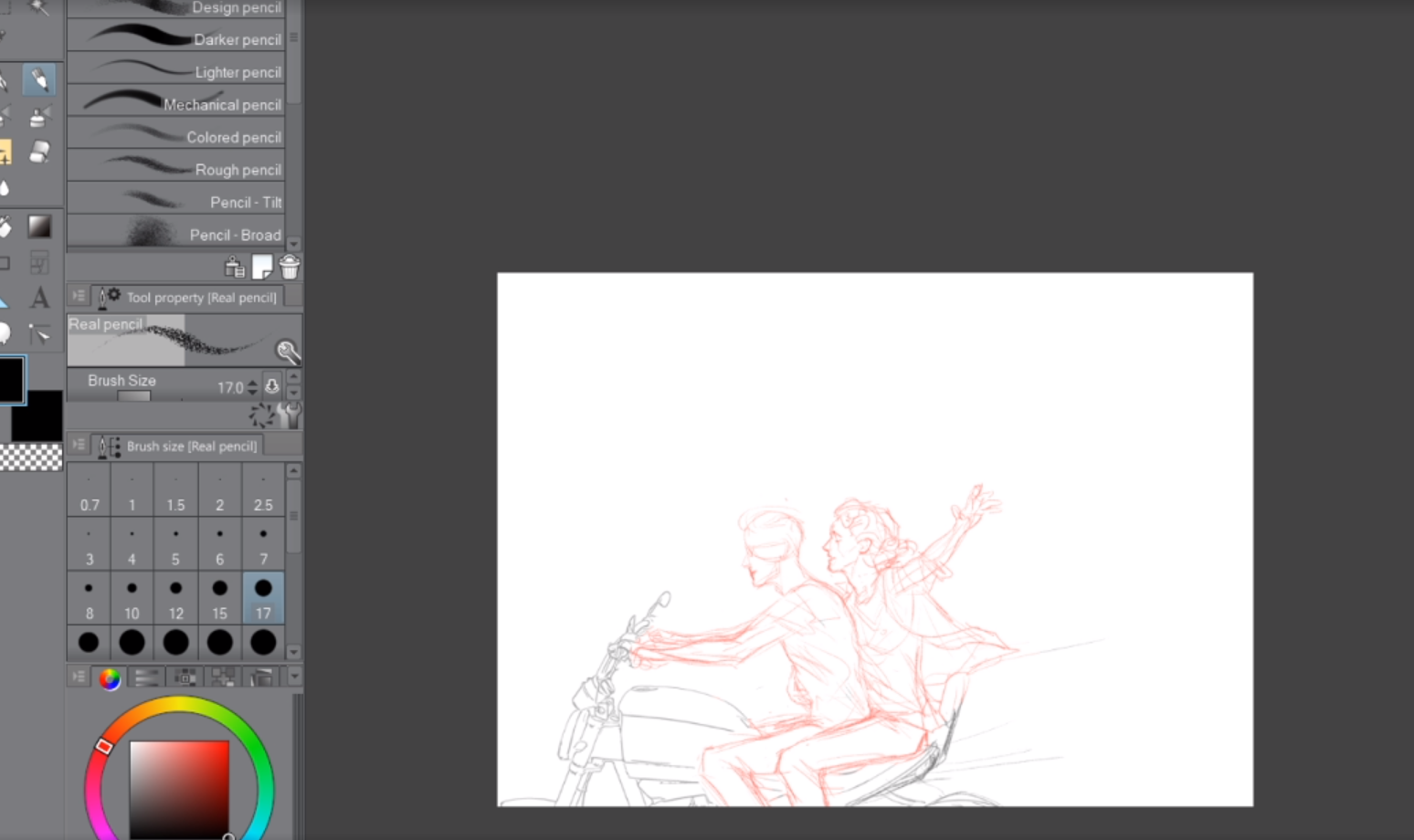Screen dimensions: 1414x840
Task: Select the Pencil tool in the toolbar
Action: coord(38,79)
